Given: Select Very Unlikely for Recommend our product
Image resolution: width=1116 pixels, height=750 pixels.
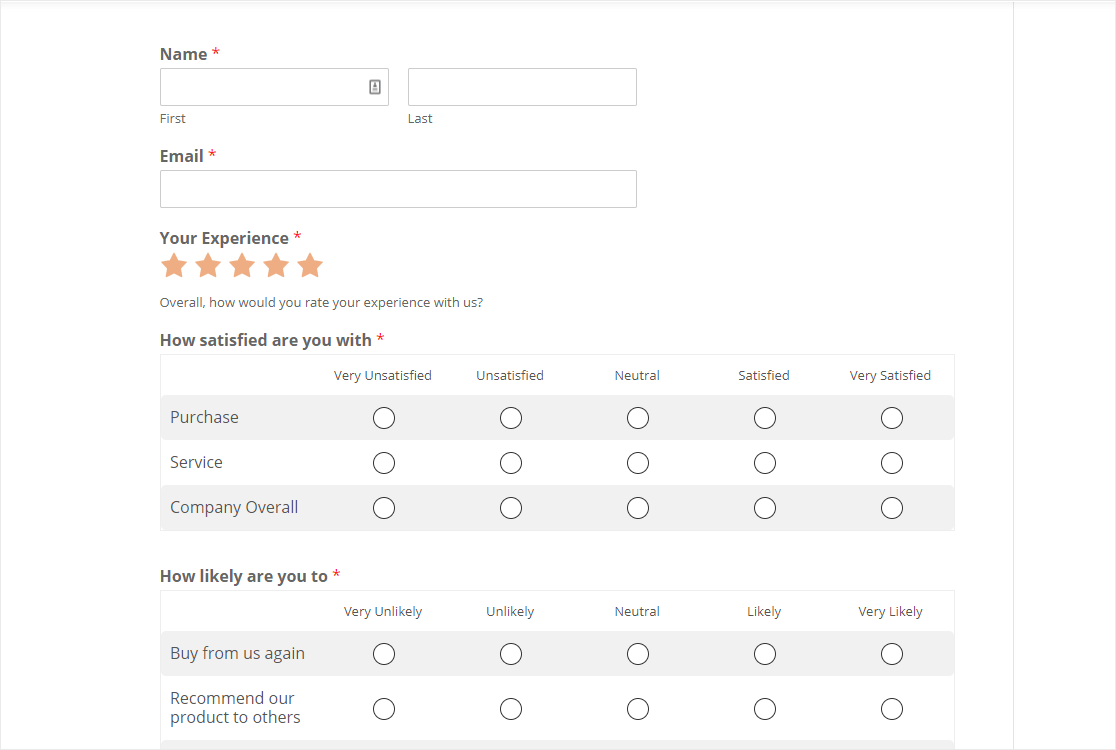Looking at the screenshot, I should (384, 709).
